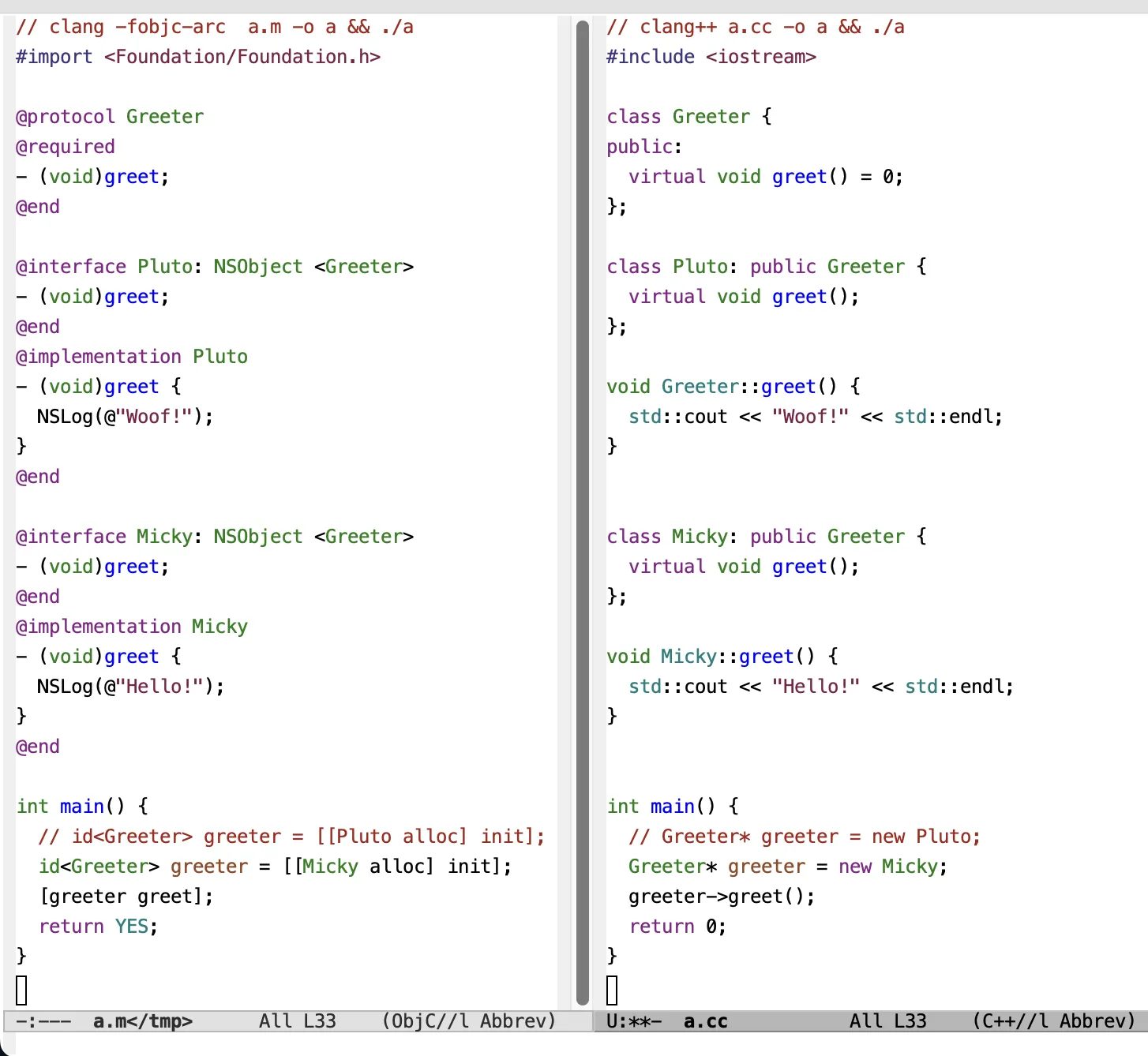Viewport: 1148px width, 1056px height.
Task: Place cursor on '#include <iostream>' line
Action: click(x=711, y=57)
